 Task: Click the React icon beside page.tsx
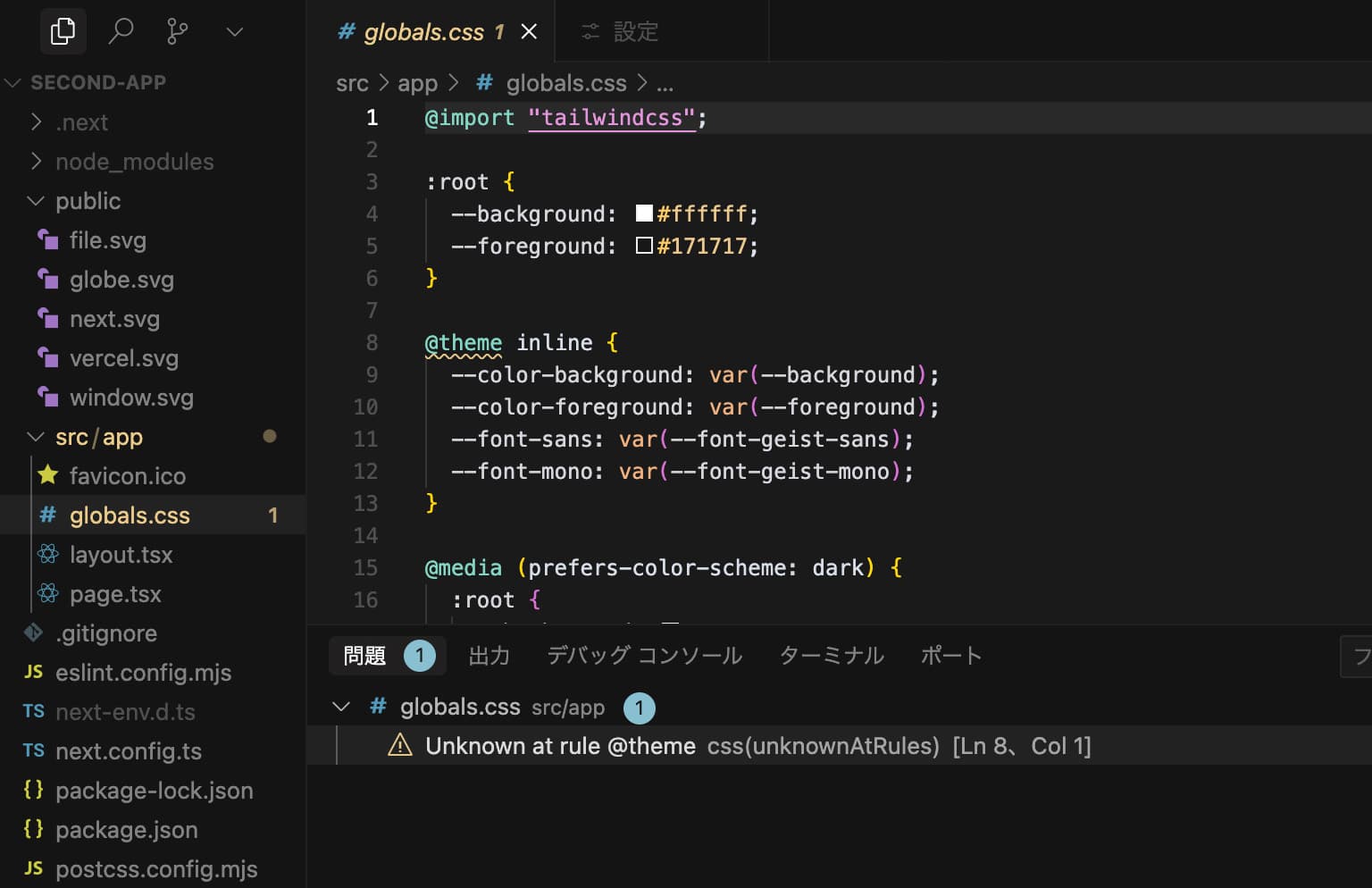tap(48, 593)
